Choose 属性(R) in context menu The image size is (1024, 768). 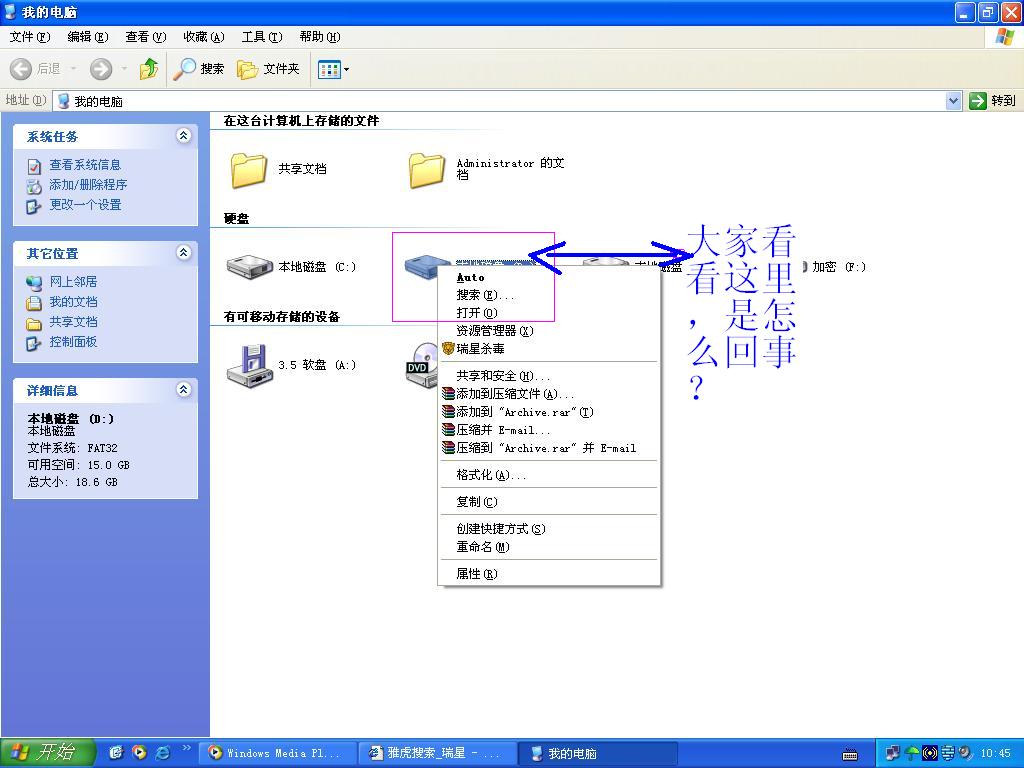click(x=549, y=574)
